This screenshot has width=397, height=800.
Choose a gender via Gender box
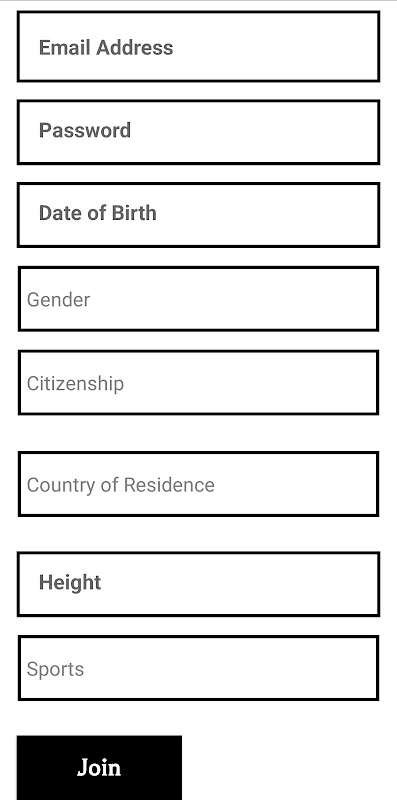click(x=198, y=299)
